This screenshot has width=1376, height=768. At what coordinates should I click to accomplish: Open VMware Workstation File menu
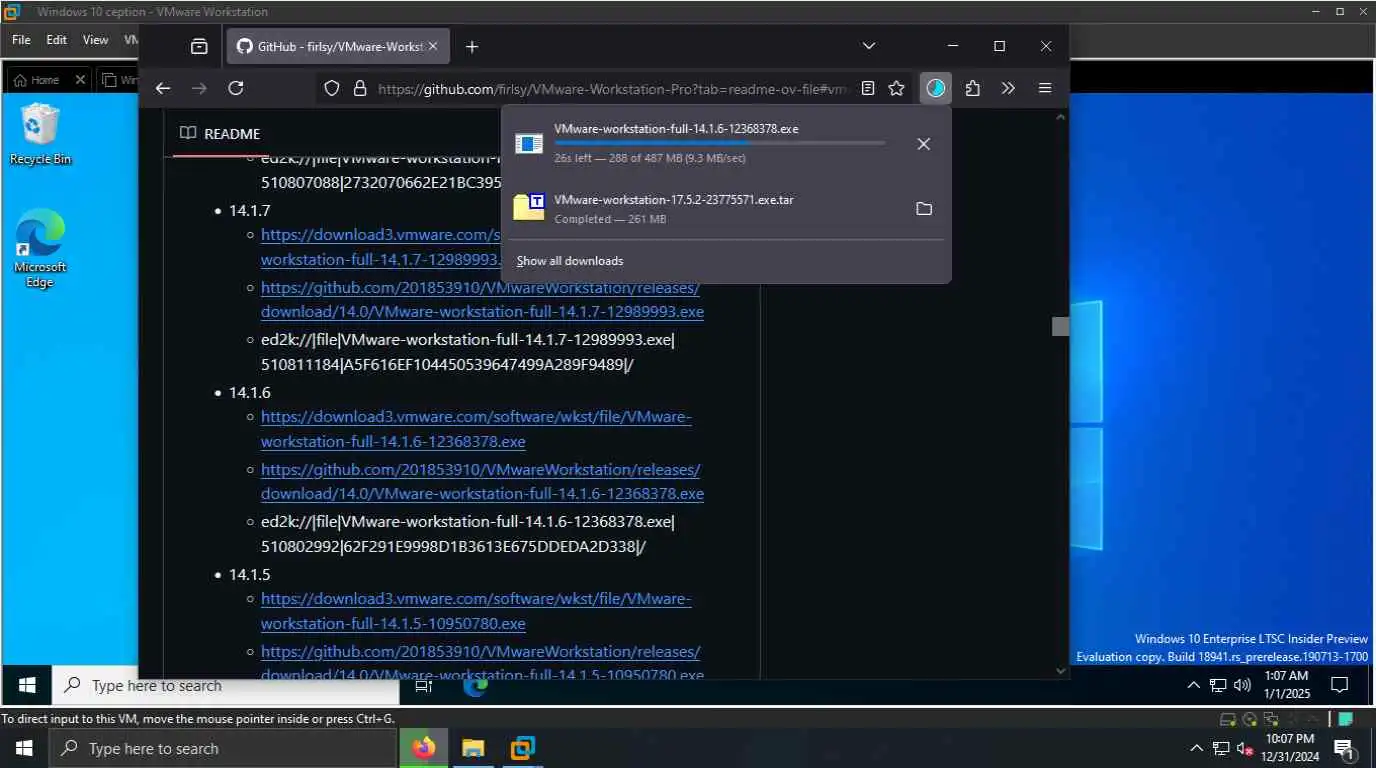click(x=21, y=40)
